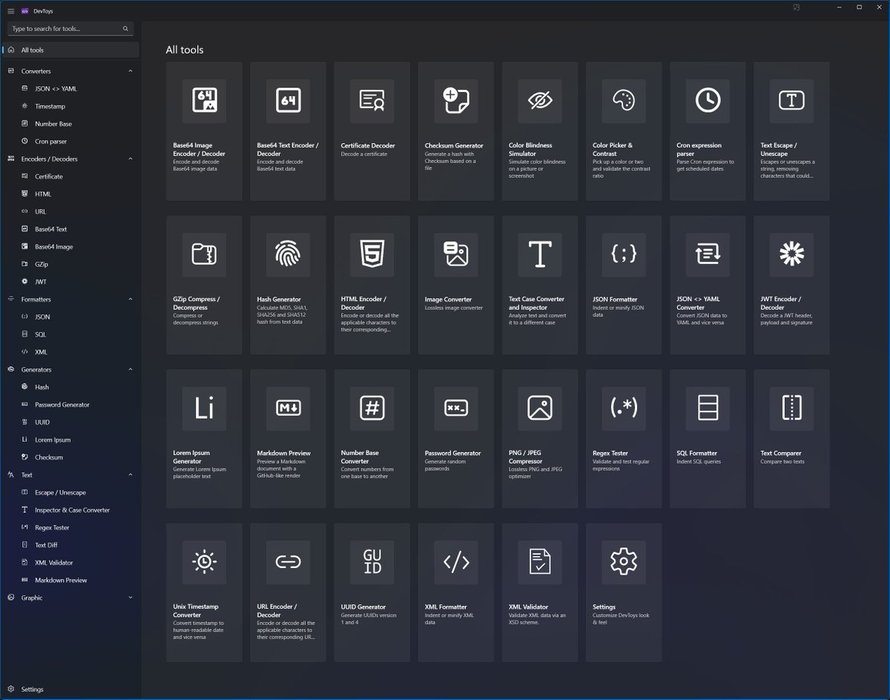Image resolution: width=890 pixels, height=700 pixels.
Task: Click the search for tools input box
Action: 70,28
